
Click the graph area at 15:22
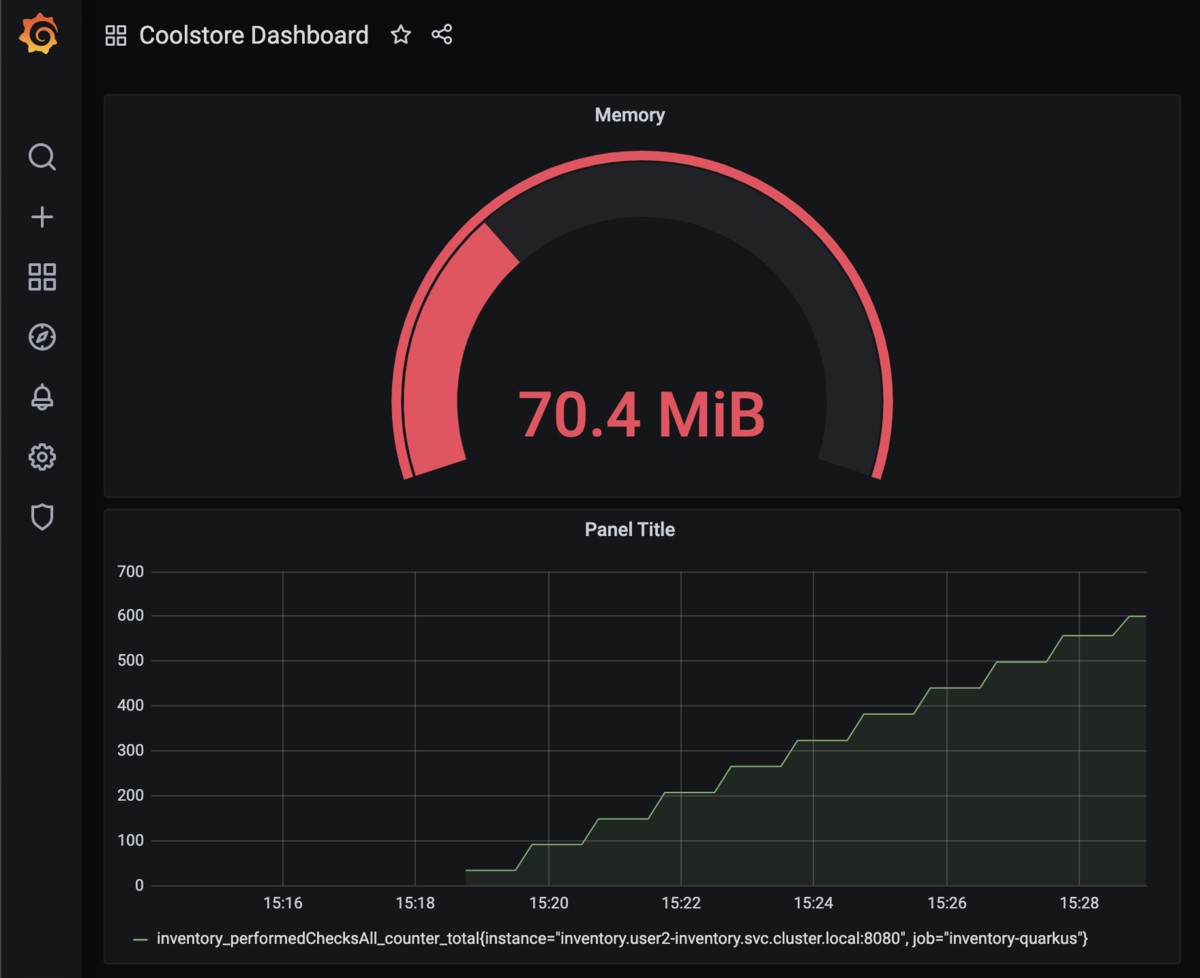click(681, 840)
